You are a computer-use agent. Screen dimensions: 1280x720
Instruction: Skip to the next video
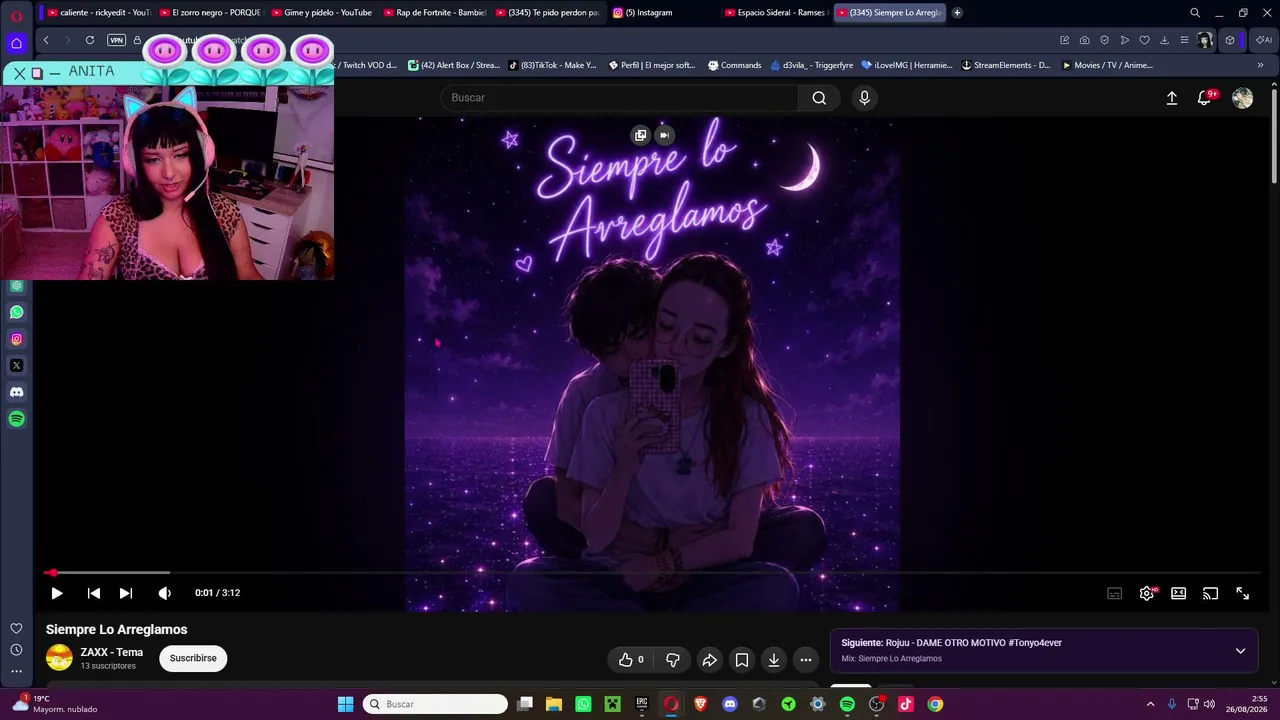pyautogui.click(x=126, y=593)
